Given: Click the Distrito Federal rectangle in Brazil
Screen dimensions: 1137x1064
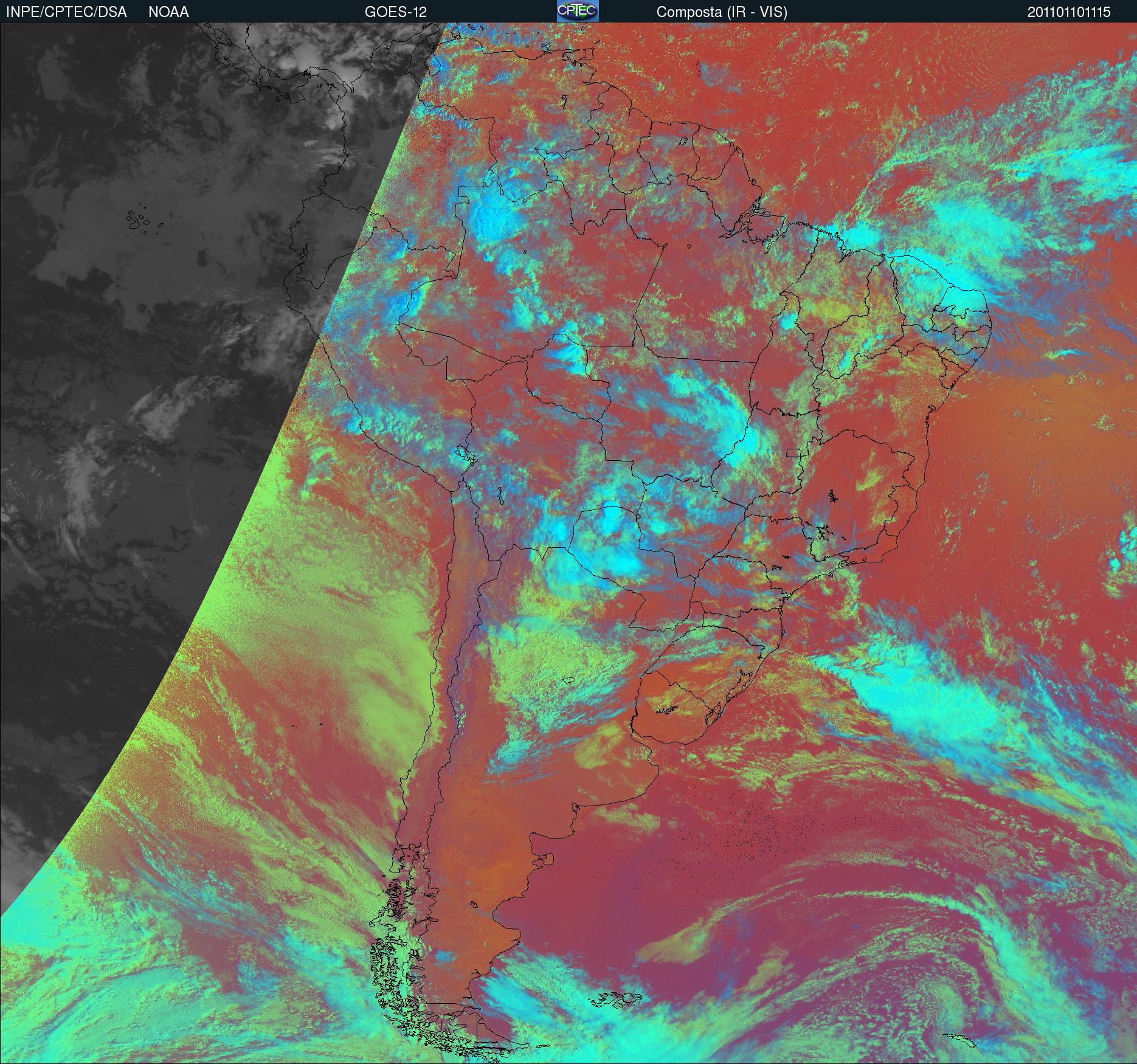Looking at the screenshot, I should tap(793, 452).
